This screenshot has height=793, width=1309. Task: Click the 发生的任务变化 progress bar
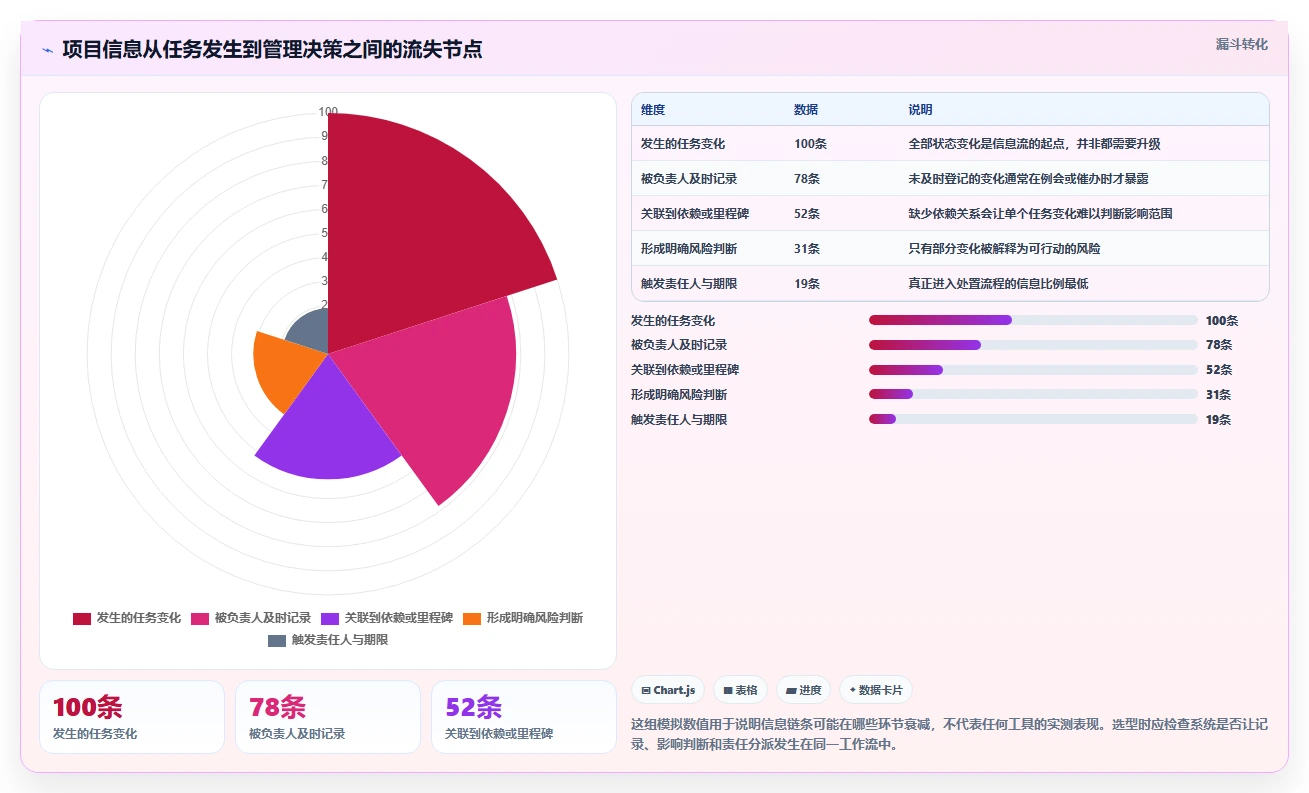[x=1033, y=320]
